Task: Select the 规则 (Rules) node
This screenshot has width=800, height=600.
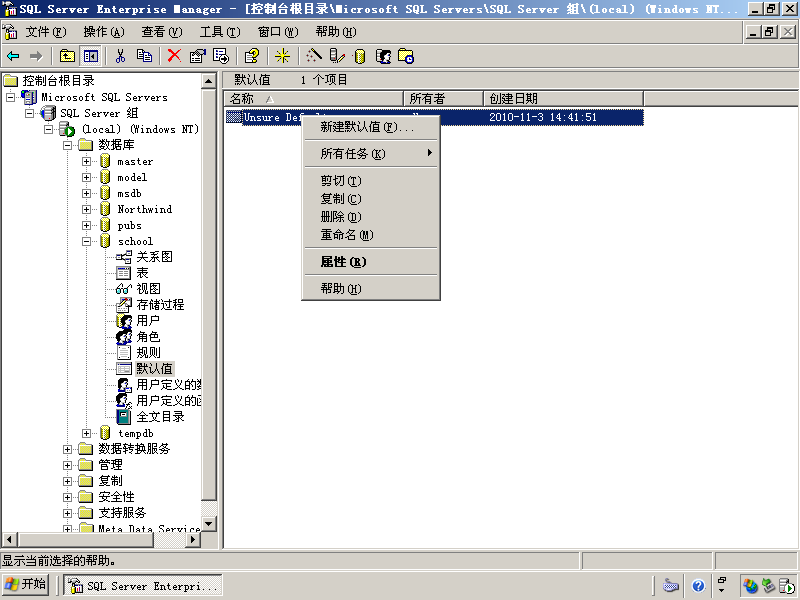Action: (x=148, y=353)
